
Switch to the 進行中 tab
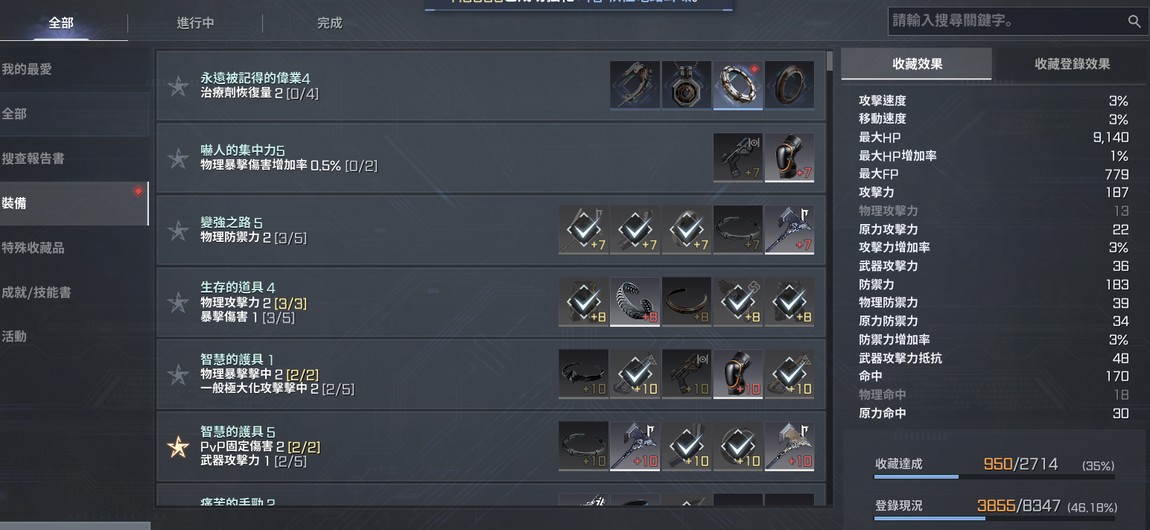coord(195,23)
